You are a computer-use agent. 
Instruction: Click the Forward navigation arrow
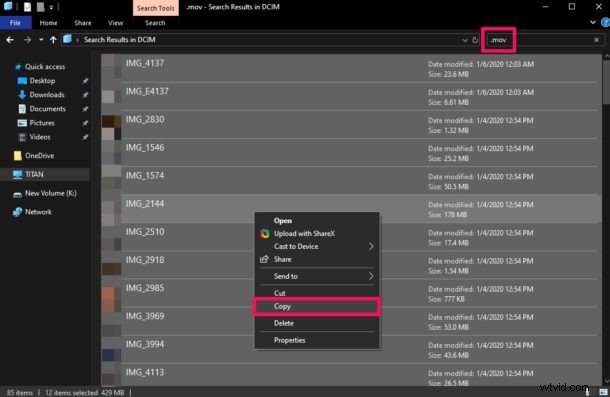[27, 40]
